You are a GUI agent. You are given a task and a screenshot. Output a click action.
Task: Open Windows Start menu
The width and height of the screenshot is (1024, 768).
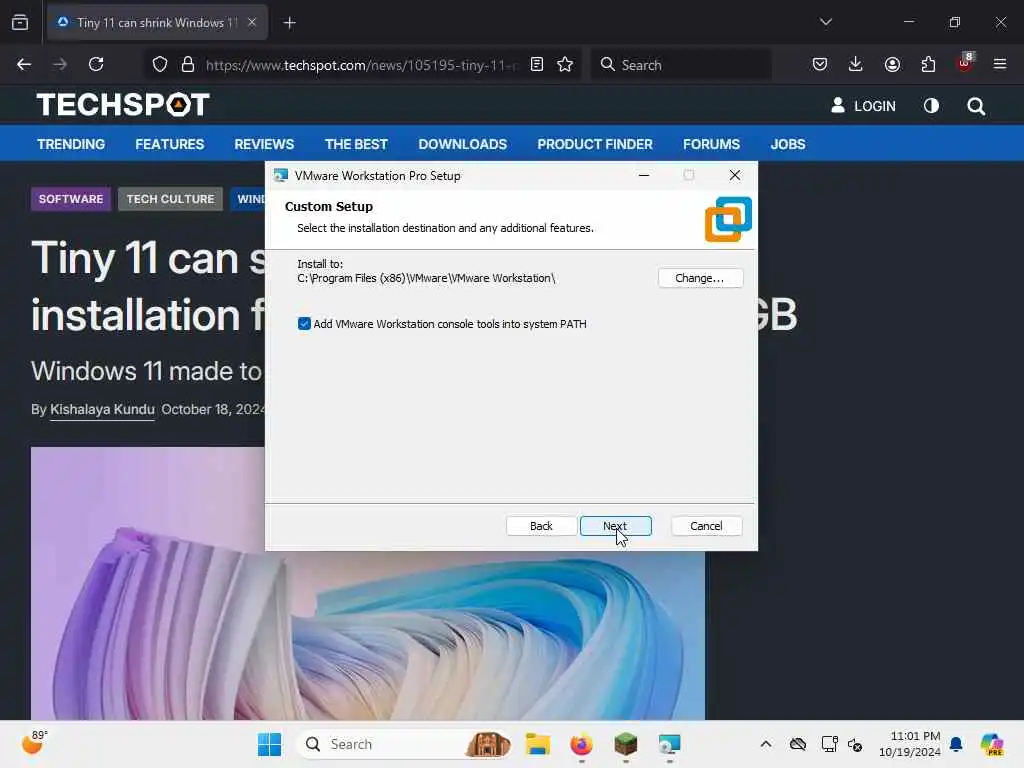[269, 744]
